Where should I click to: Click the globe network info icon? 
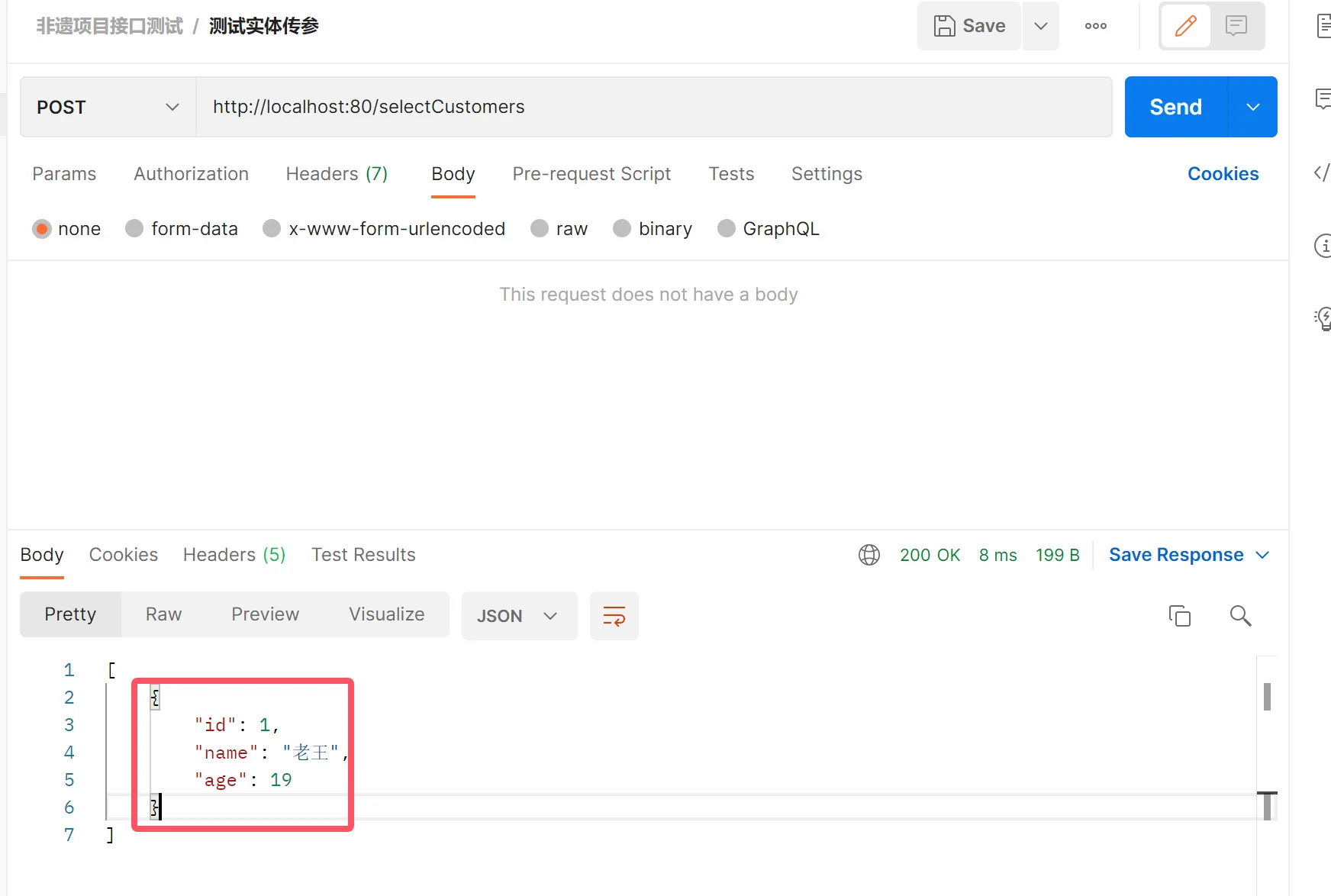point(869,555)
